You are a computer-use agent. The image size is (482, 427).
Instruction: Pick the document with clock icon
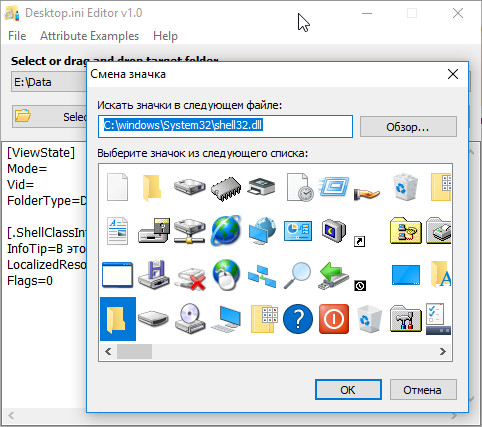click(x=300, y=187)
